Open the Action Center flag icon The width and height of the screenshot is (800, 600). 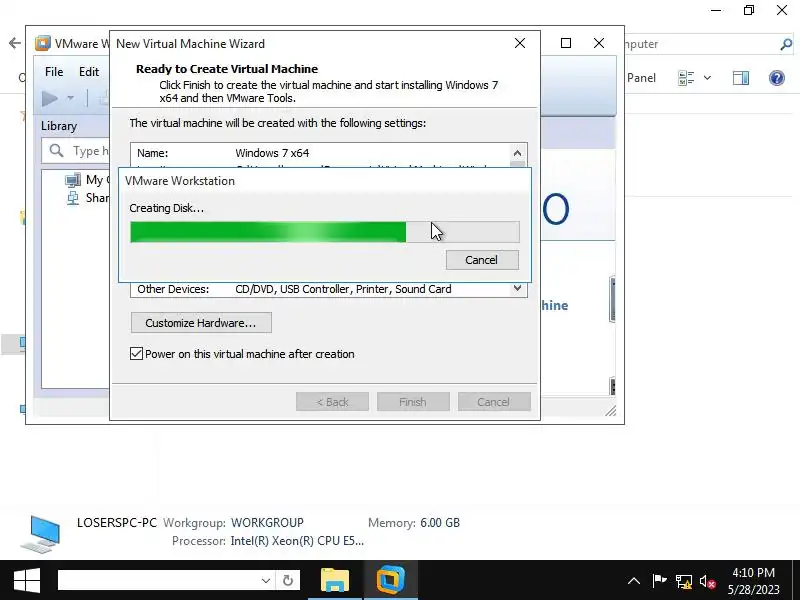click(659, 581)
